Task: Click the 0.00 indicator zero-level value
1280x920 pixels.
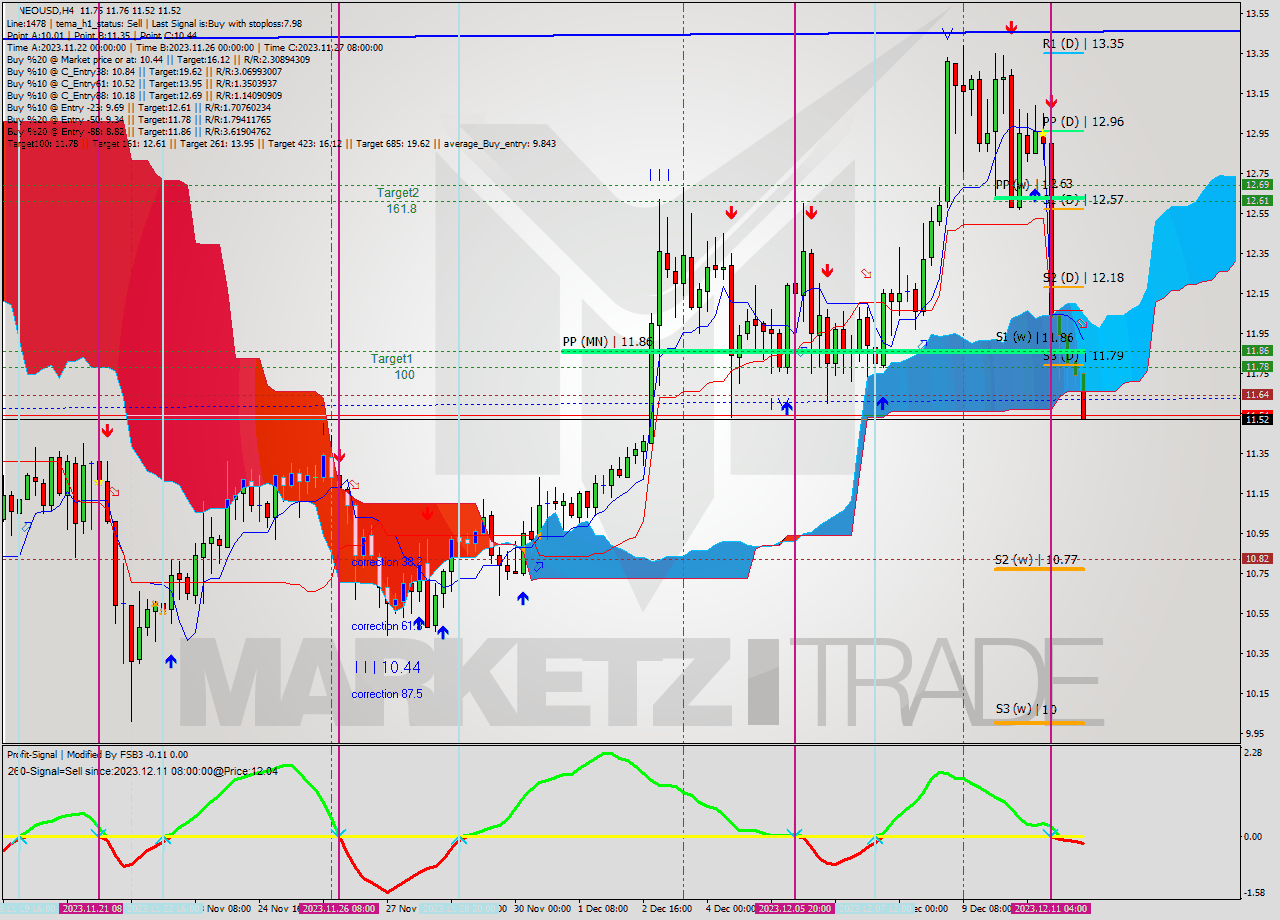Action: [1254, 837]
